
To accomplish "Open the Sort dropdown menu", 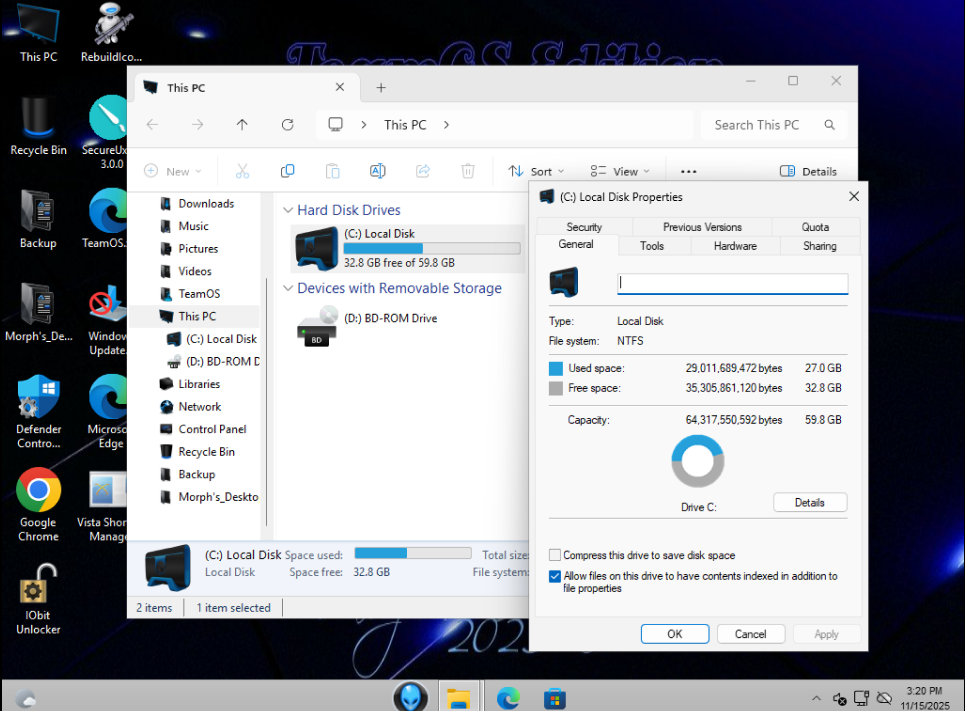I will tap(536, 171).
